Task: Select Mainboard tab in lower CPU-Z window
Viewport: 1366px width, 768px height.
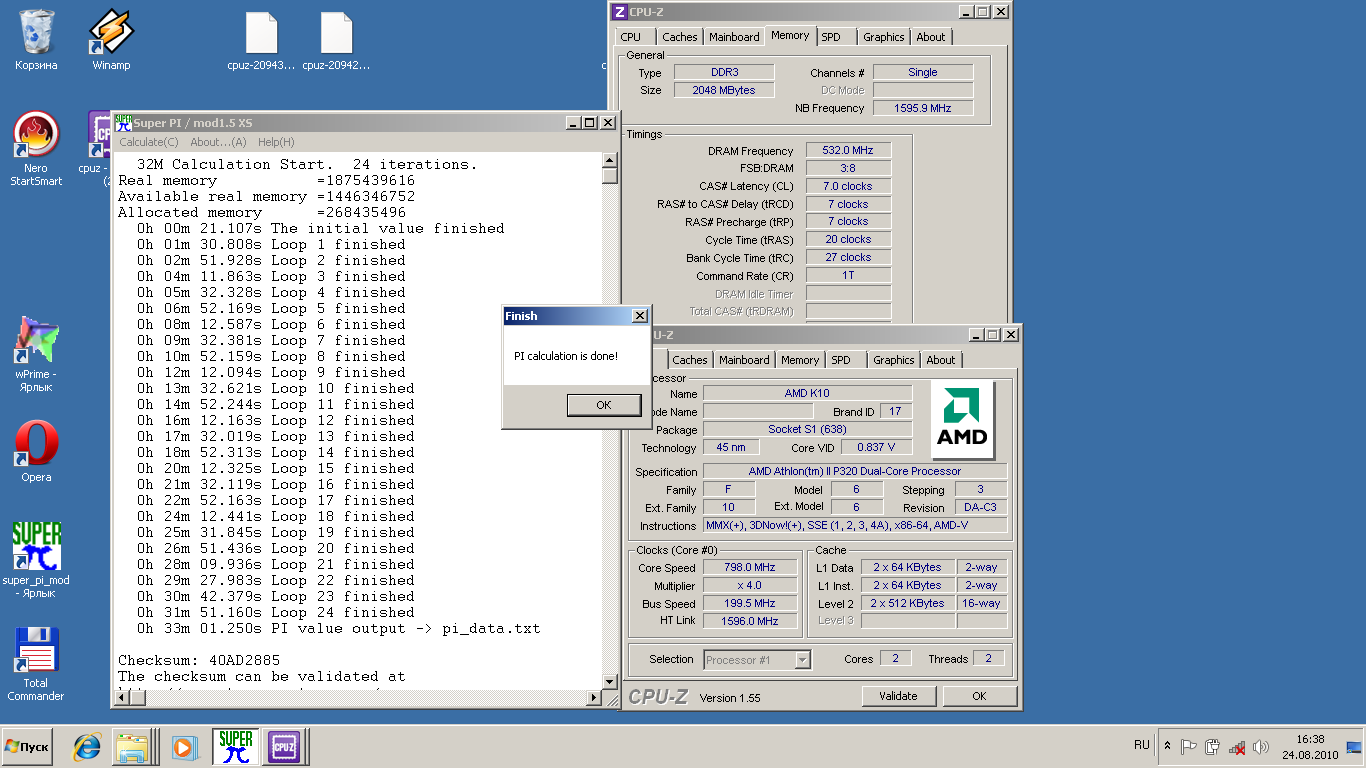Action: click(x=744, y=360)
